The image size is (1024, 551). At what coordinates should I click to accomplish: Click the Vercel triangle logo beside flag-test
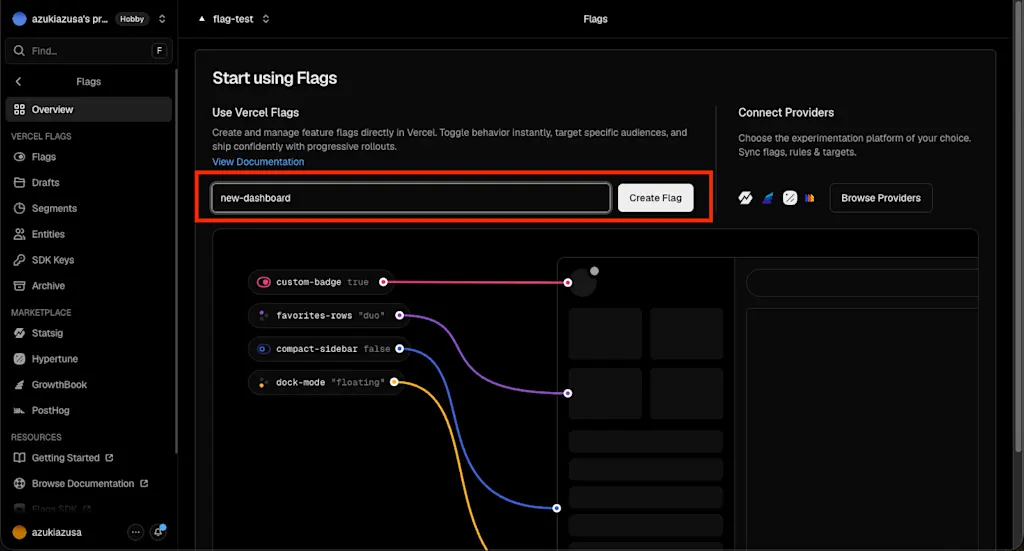pos(202,19)
